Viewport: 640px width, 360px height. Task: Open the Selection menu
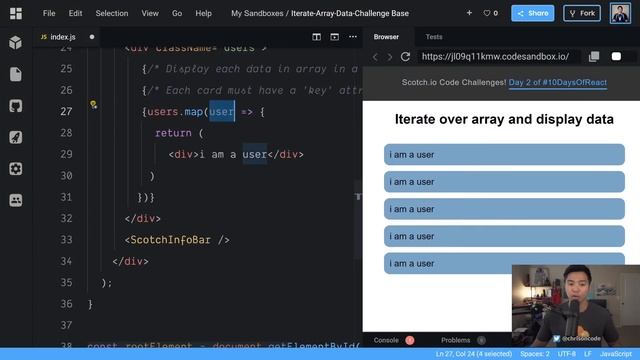coord(112,13)
